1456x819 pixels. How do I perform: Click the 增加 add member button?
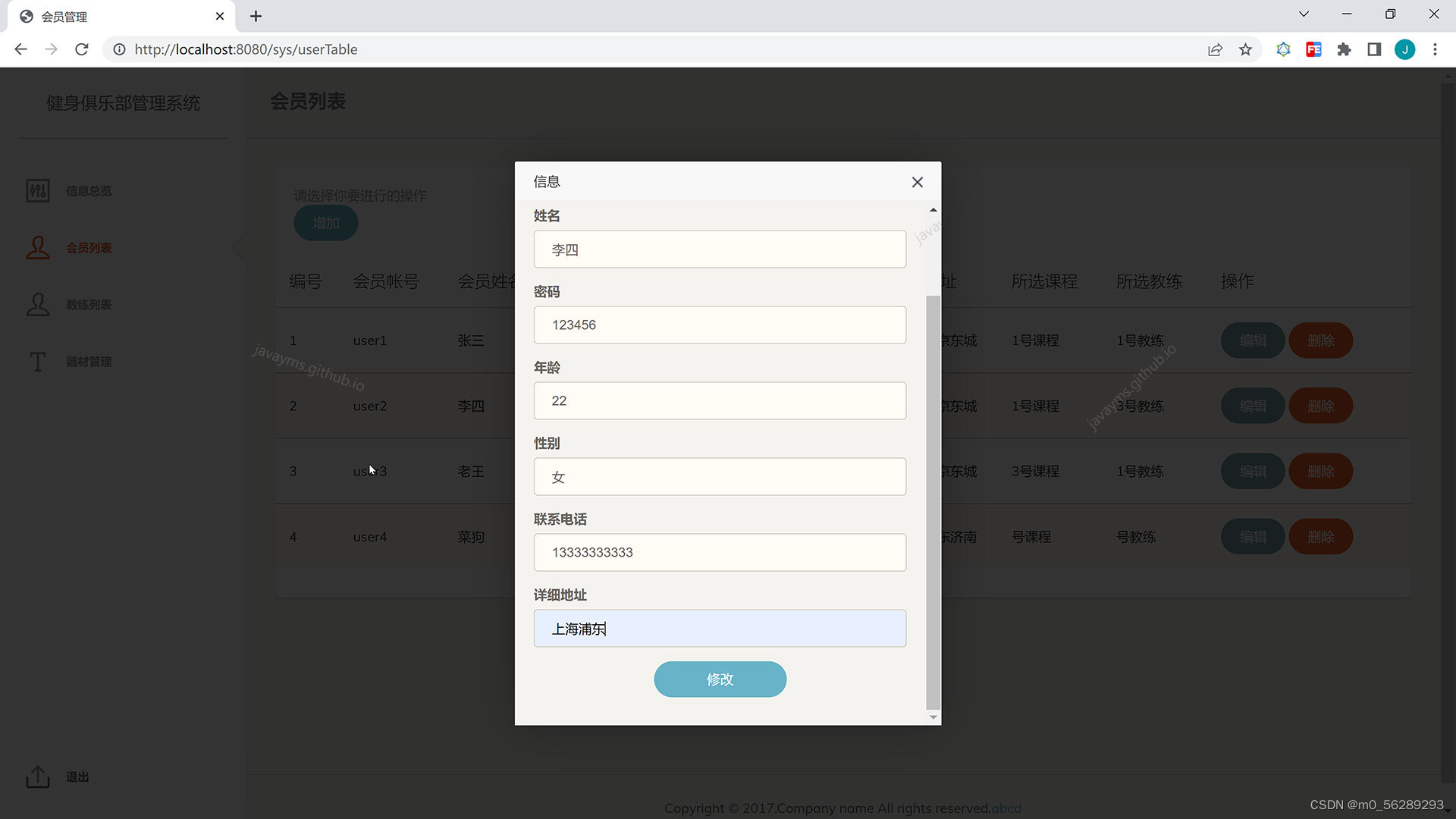click(x=326, y=223)
